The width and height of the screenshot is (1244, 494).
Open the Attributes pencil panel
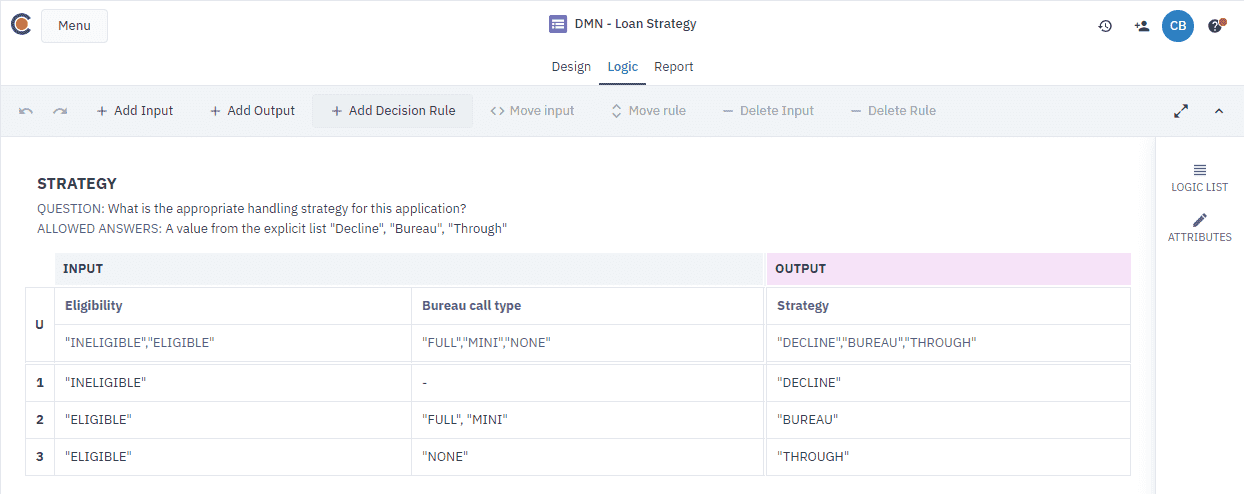1199,227
